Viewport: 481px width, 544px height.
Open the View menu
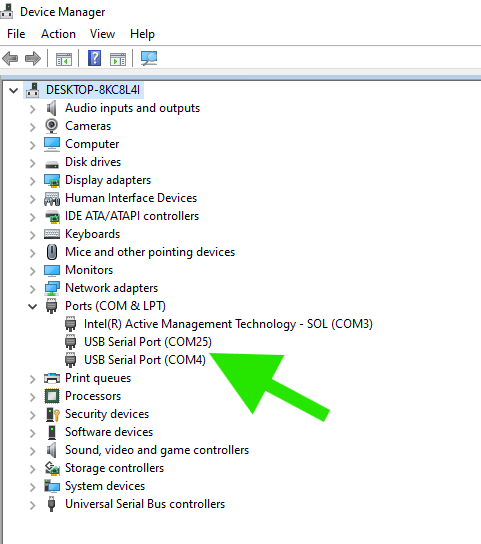(102, 34)
